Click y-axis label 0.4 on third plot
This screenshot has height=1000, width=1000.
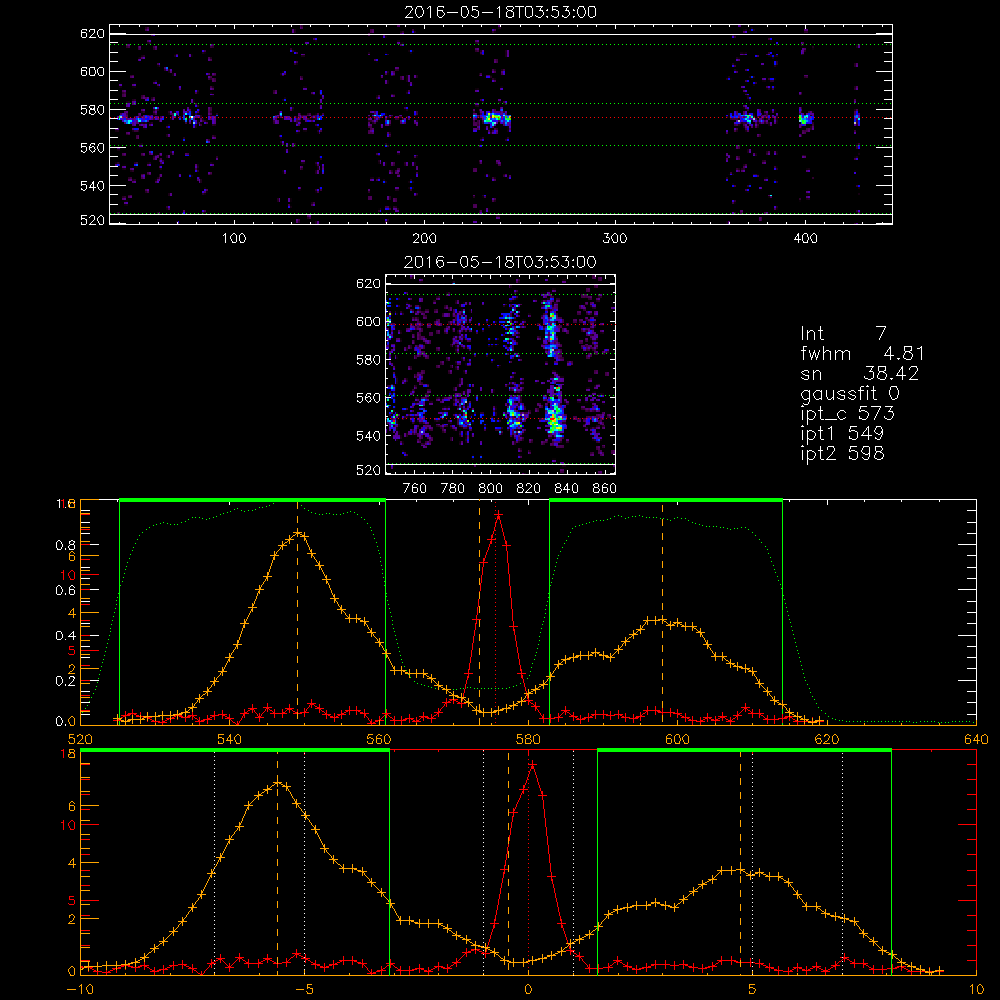(x=64, y=636)
